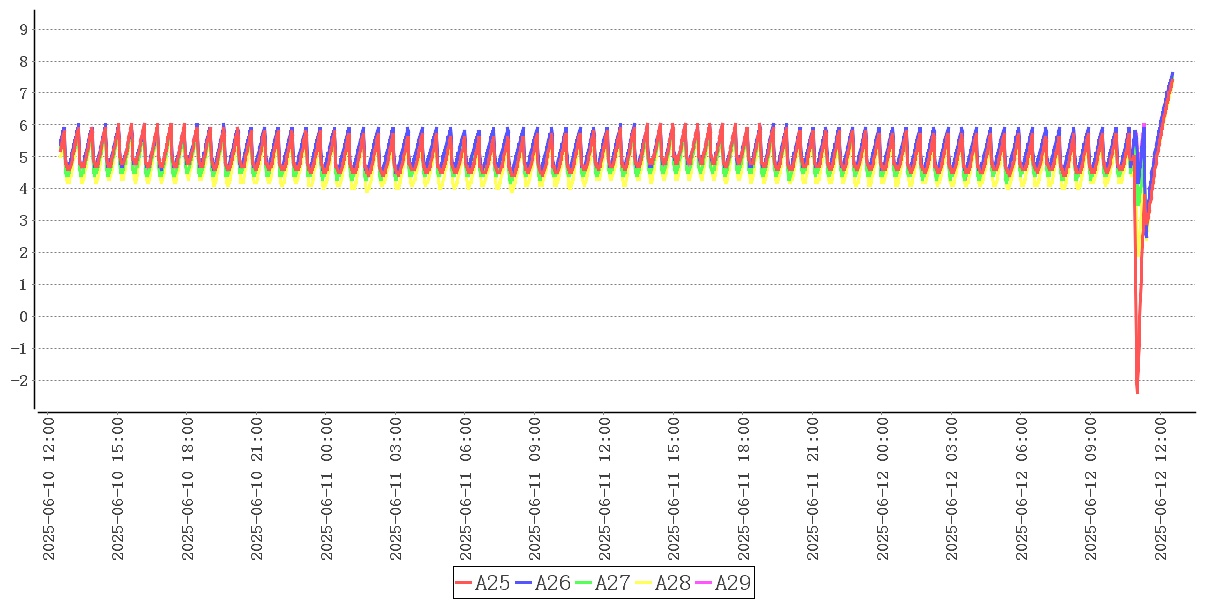This screenshot has width=1207, height=600.
Task: Click the y-axis value 0 label
Action: tap(23, 317)
